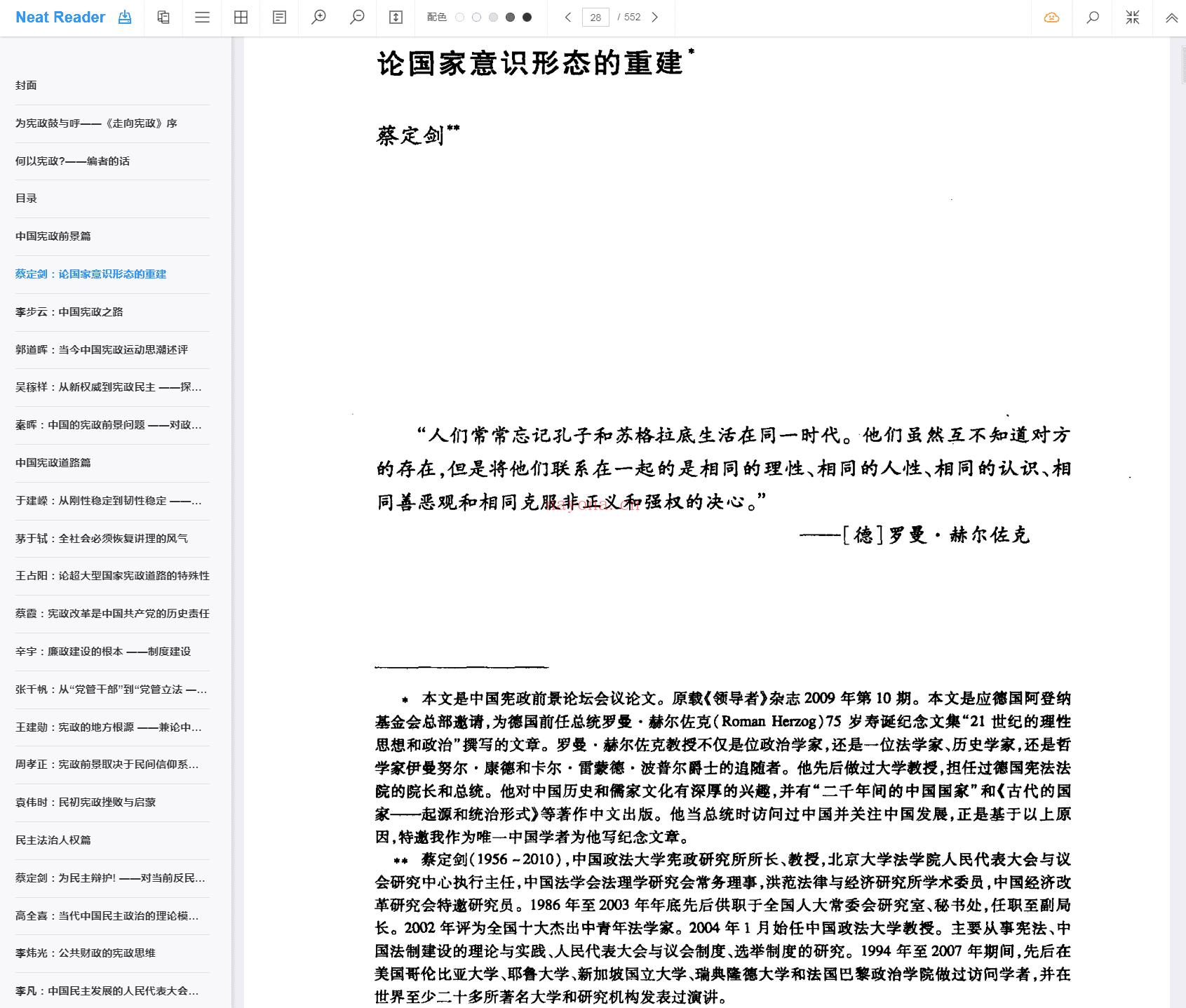Select the second light color scheme swatch
This screenshot has width=1186, height=1008.
pos(476,18)
